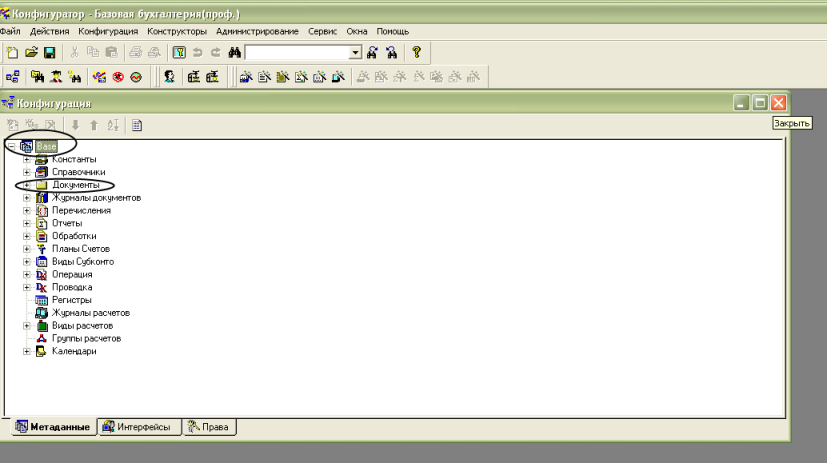Expand the Отчеты node
This screenshot has height=463, width=827.
[26, 223]
